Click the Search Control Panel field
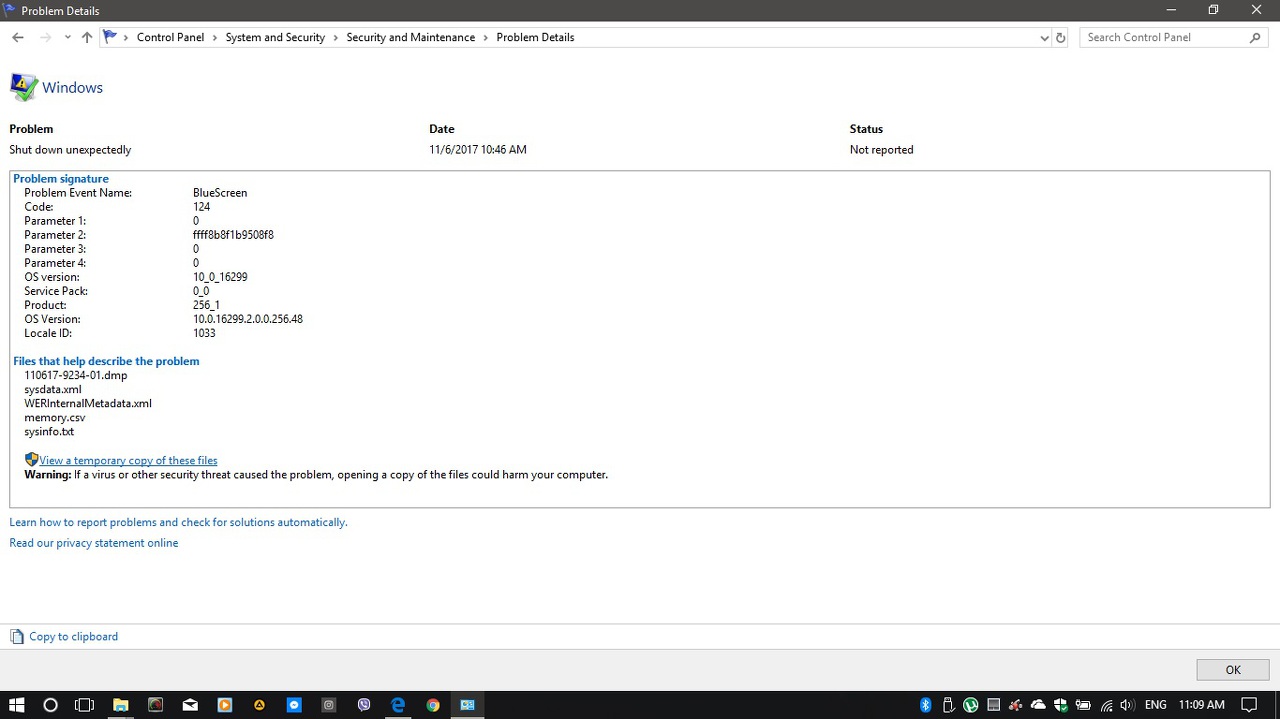This screenshot has width=1280, height=719. (1174, 37)
